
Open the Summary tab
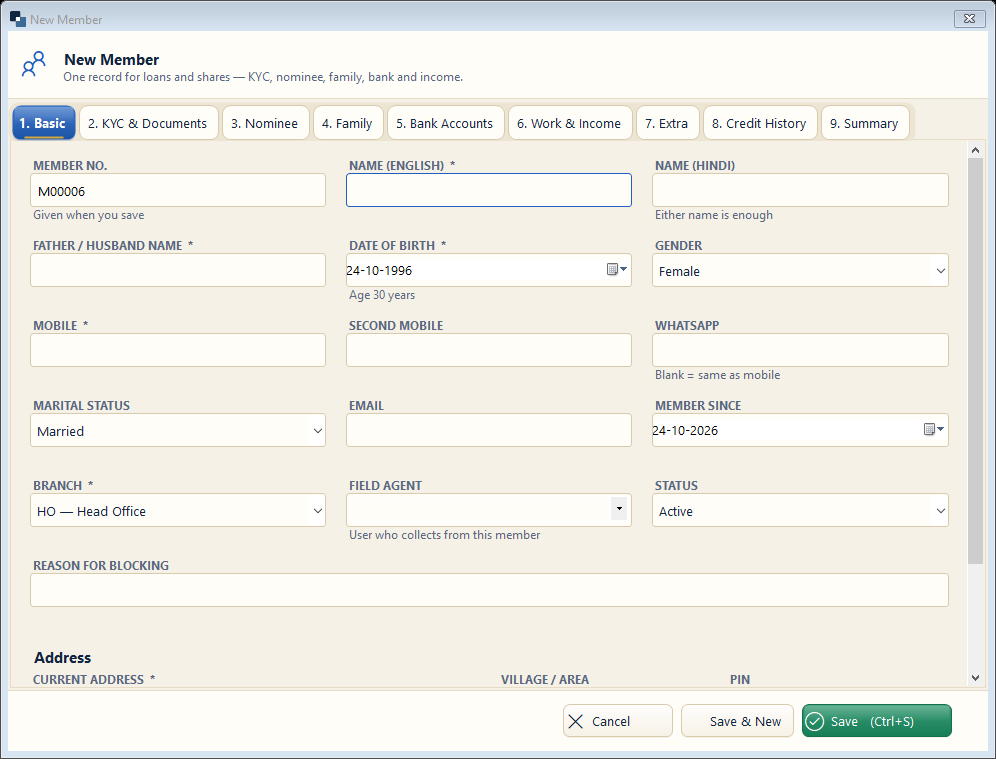click(865, 123)
